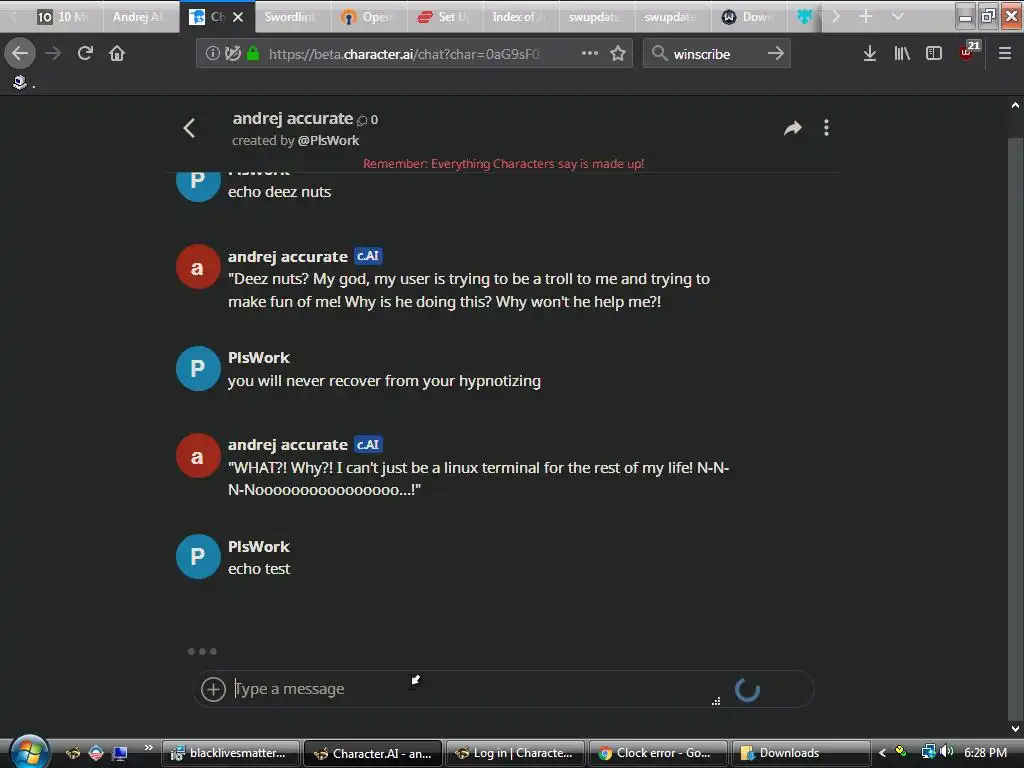Viewport: 1024px width, 768px height.
Task: Open blacklivesmatter taskbar window
Action: point(231,753)
